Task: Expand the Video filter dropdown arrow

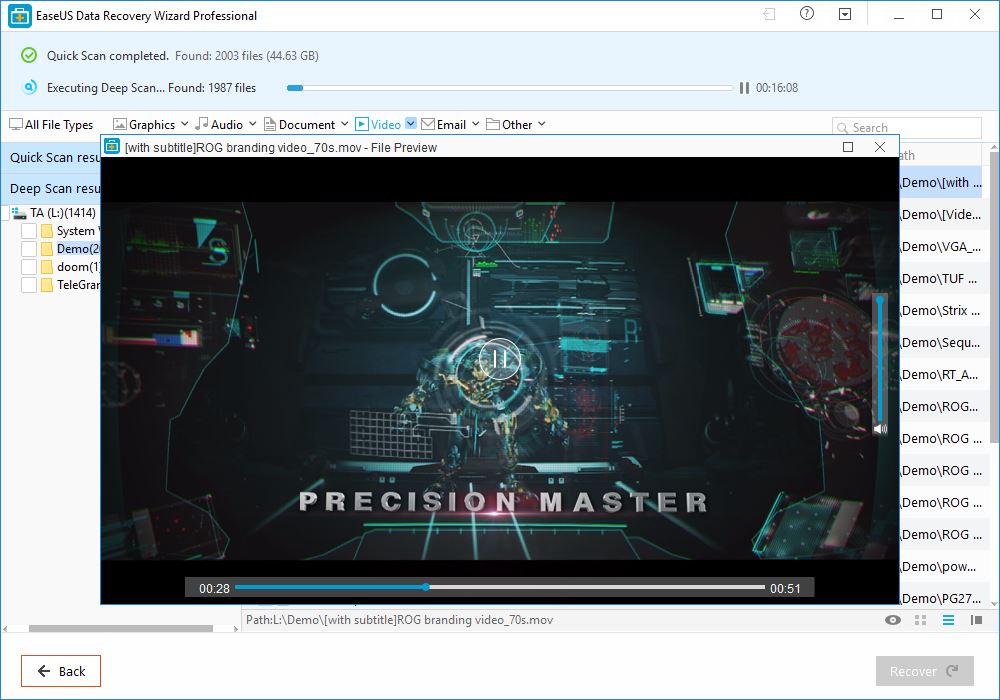Action: (x=411, y=124)
